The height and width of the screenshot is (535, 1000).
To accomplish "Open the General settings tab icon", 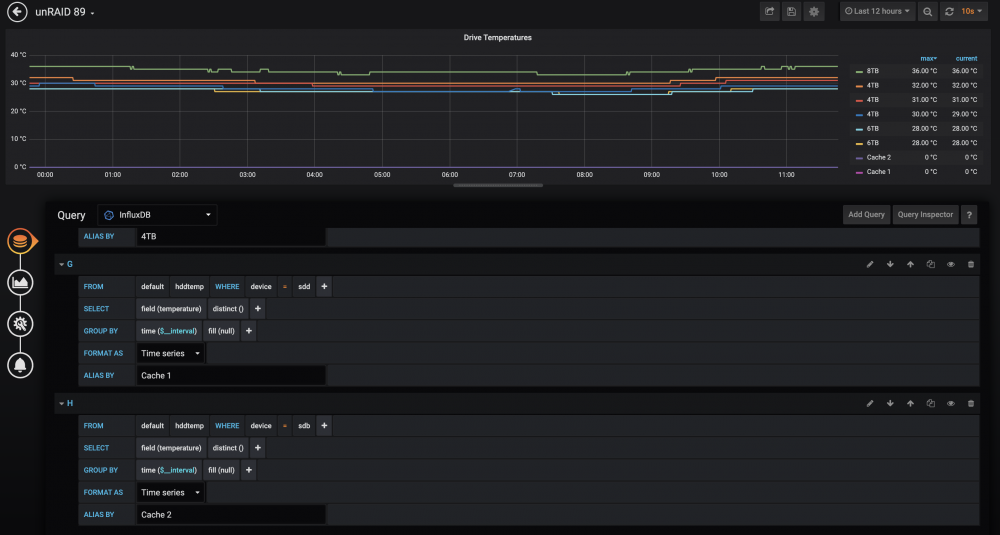I will click(20, 324).
